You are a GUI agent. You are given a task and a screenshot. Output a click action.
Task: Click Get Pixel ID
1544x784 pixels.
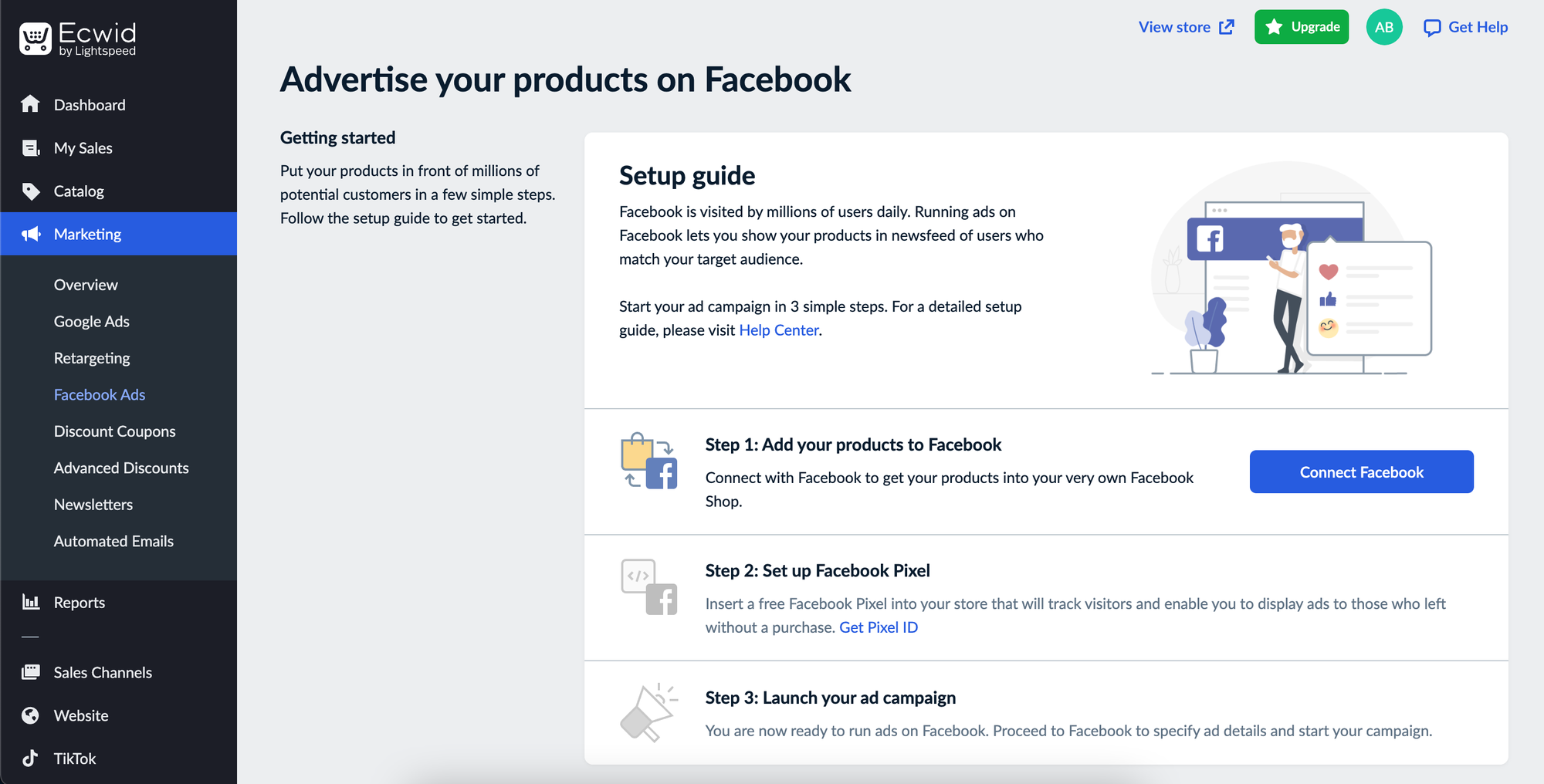(879, 627)
